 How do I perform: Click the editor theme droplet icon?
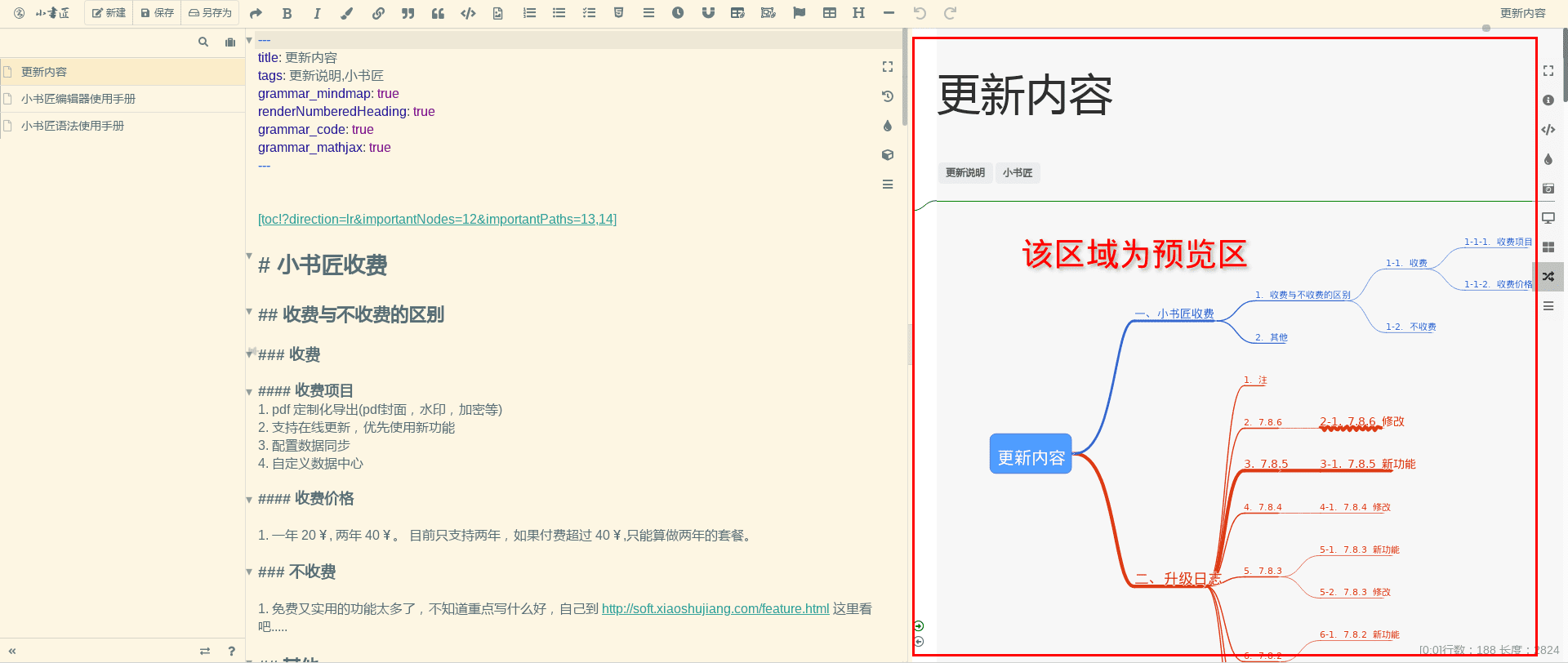click(x=888, y=126)
